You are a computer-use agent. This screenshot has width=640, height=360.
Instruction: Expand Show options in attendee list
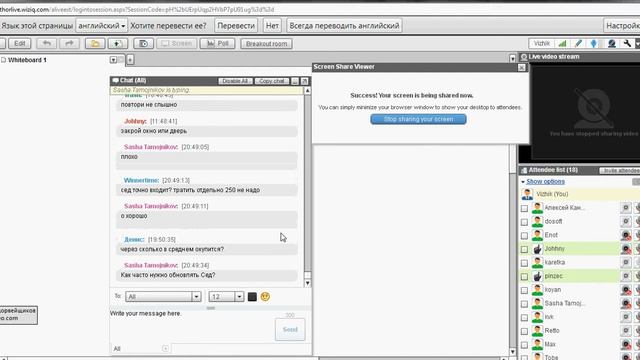coord(545,181)
